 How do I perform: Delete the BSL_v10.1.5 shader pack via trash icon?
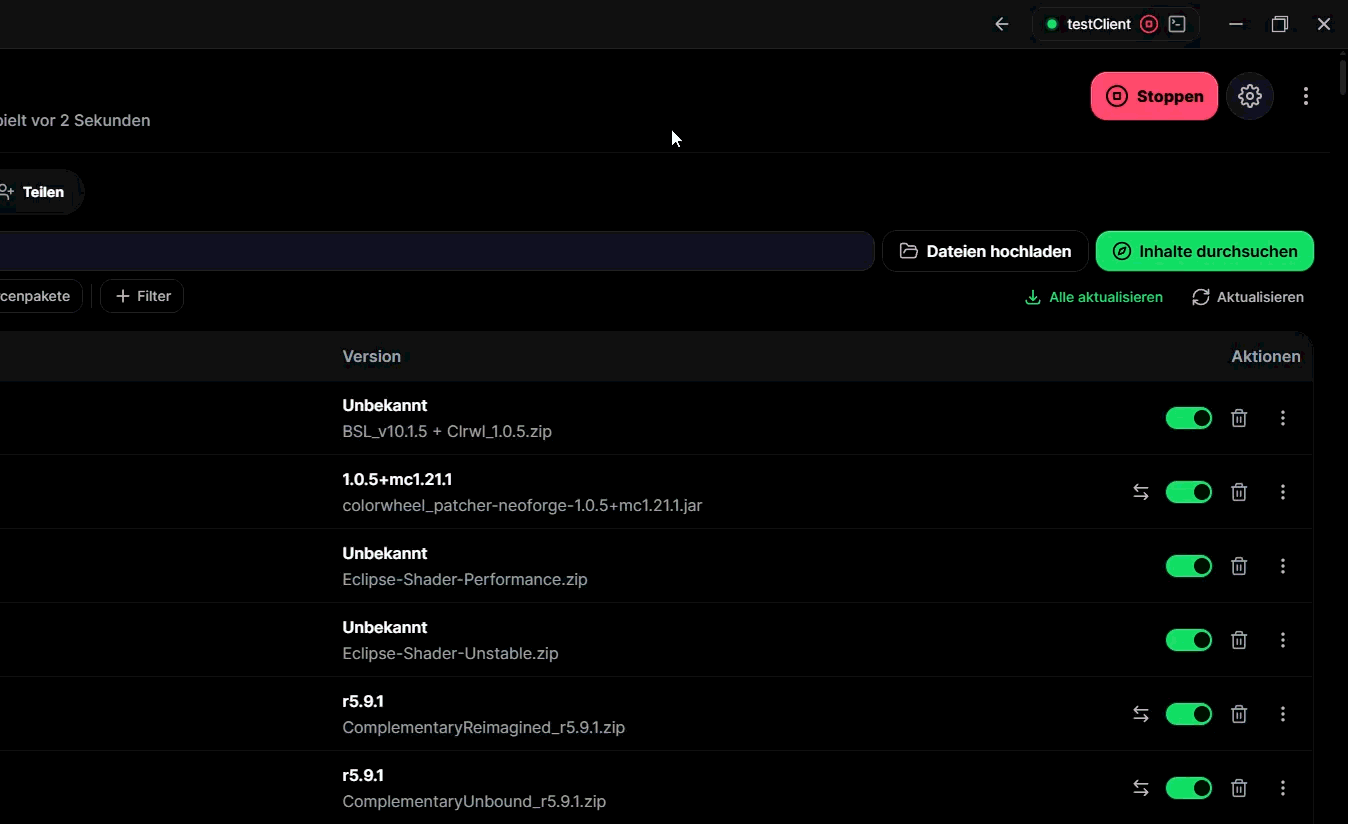(1239, 418)
